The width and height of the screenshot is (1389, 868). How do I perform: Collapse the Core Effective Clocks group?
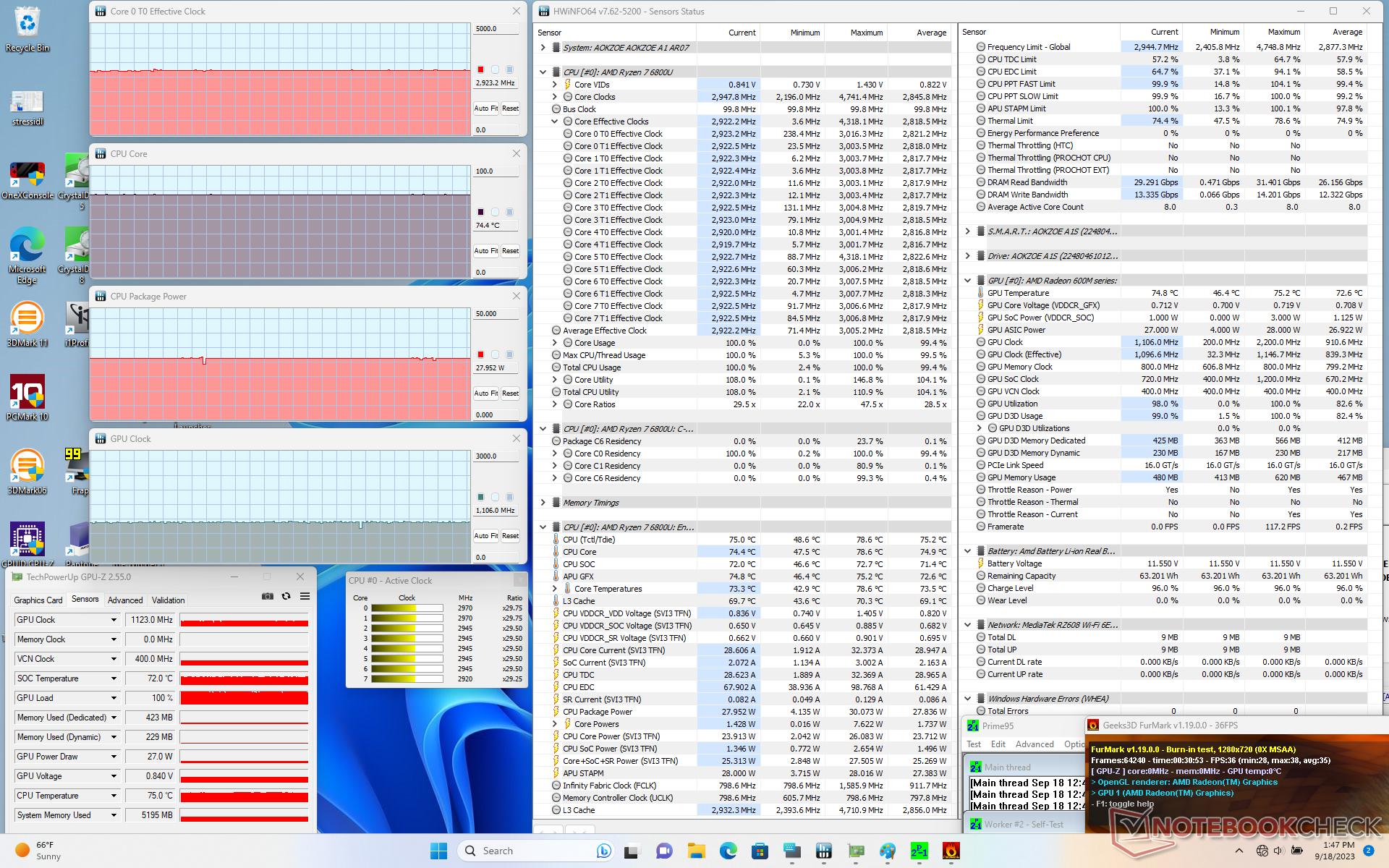pos(555,122)
